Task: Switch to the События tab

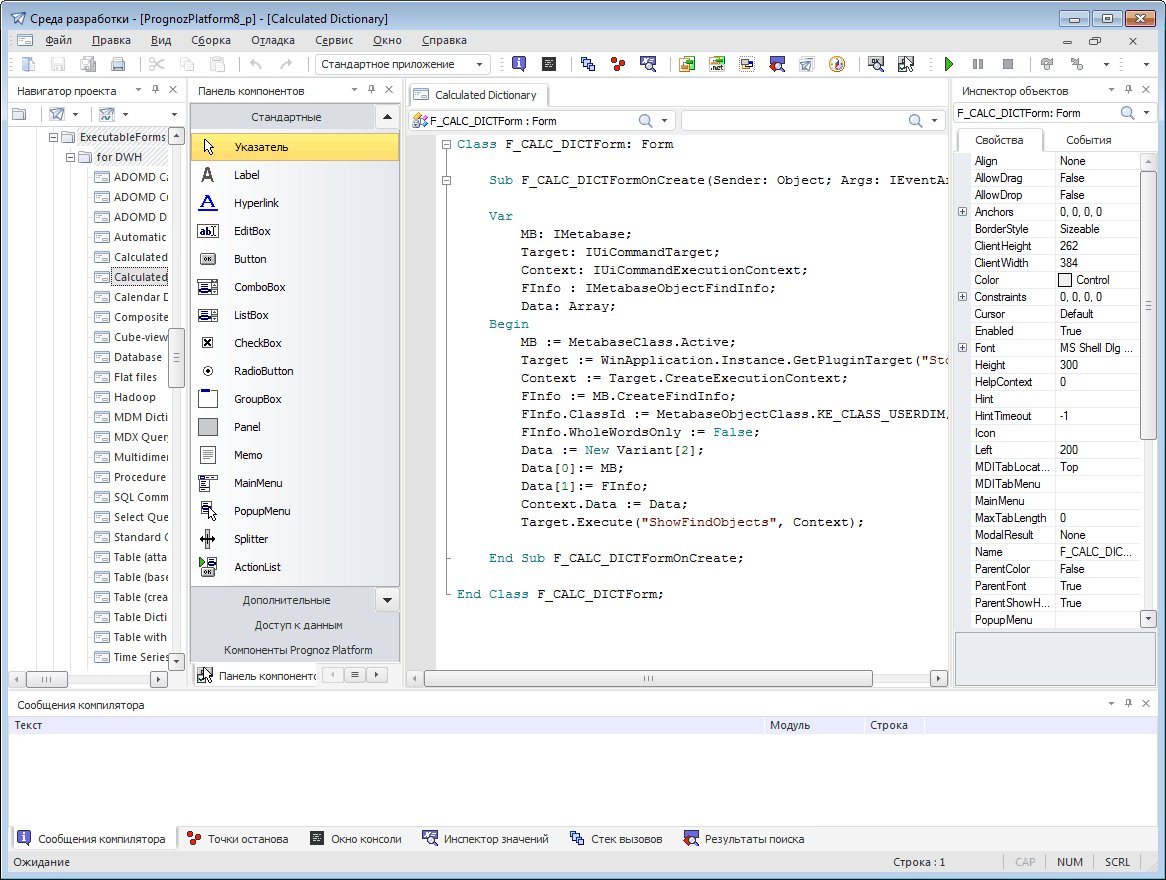Action: coord(1088,140)
